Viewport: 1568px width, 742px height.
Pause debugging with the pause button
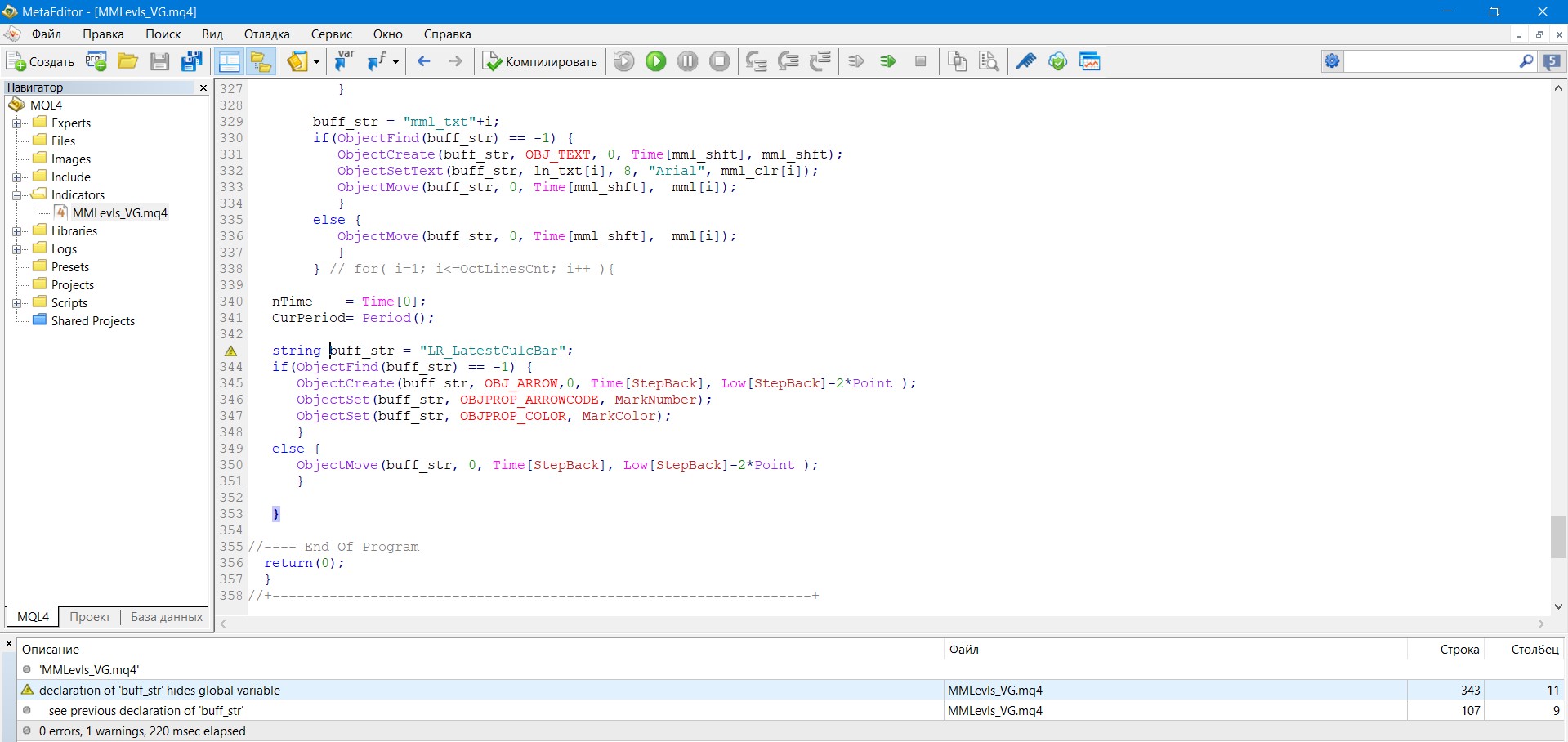pos(688,61)
